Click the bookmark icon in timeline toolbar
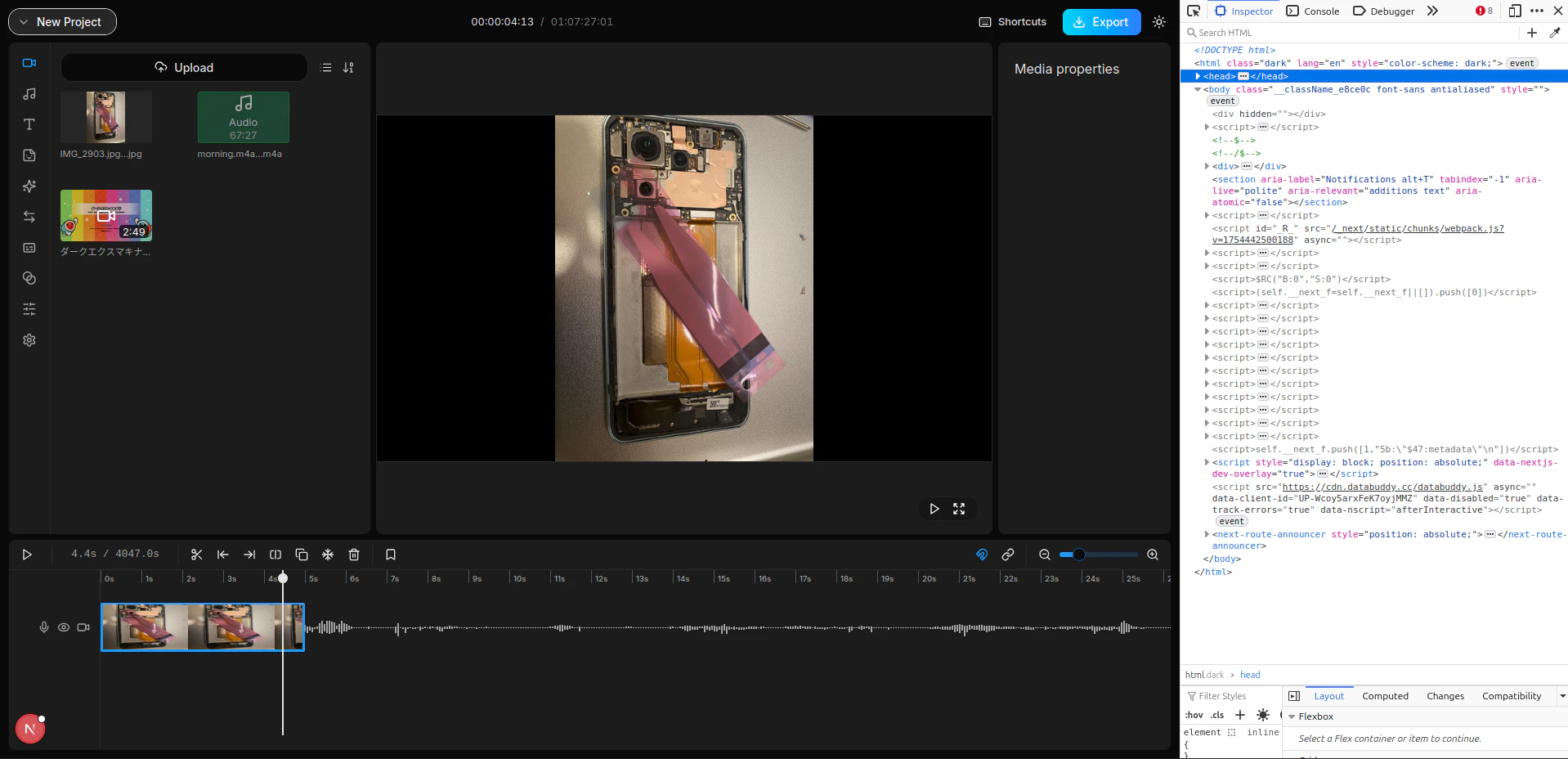The height and width of the screenshot is (759, 1568). pyautogui.click(x=391, y=555)
